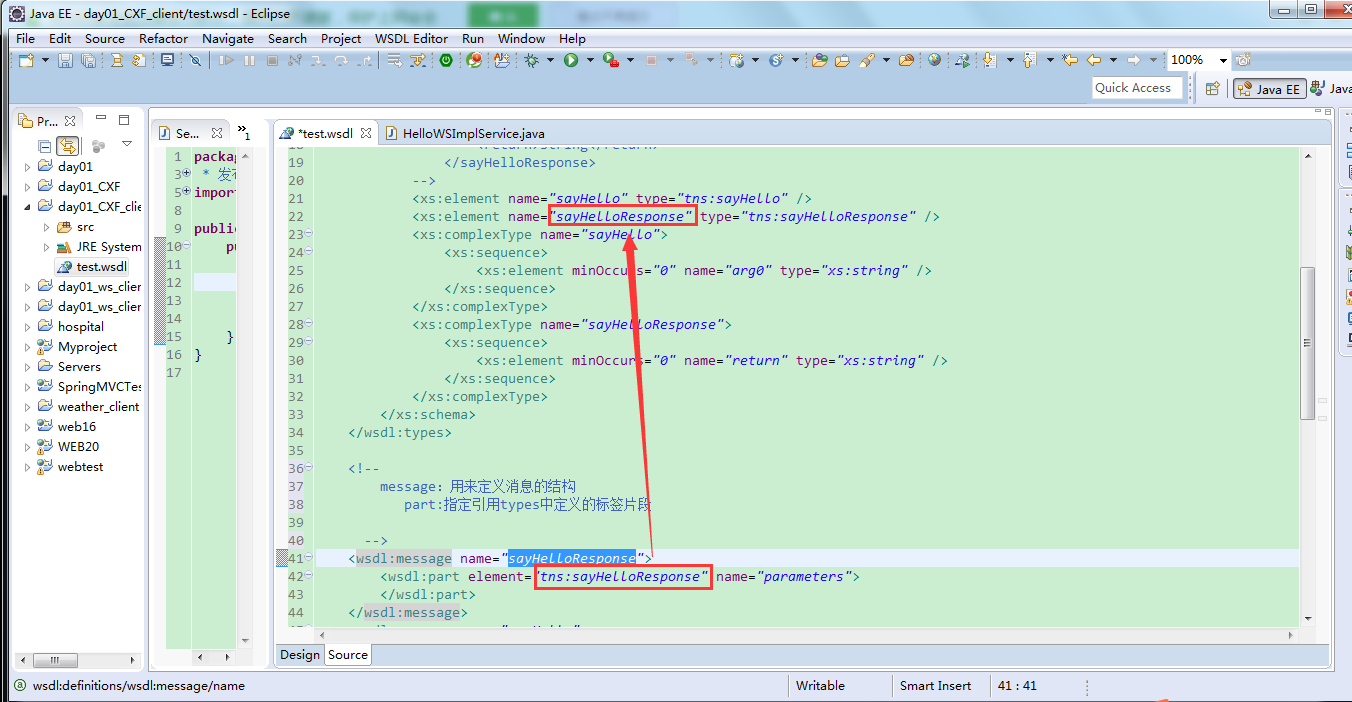The height and width of the screenshot is (702, 1352).
Task: Open the Refactor menu
Action: tap(163, 38)
